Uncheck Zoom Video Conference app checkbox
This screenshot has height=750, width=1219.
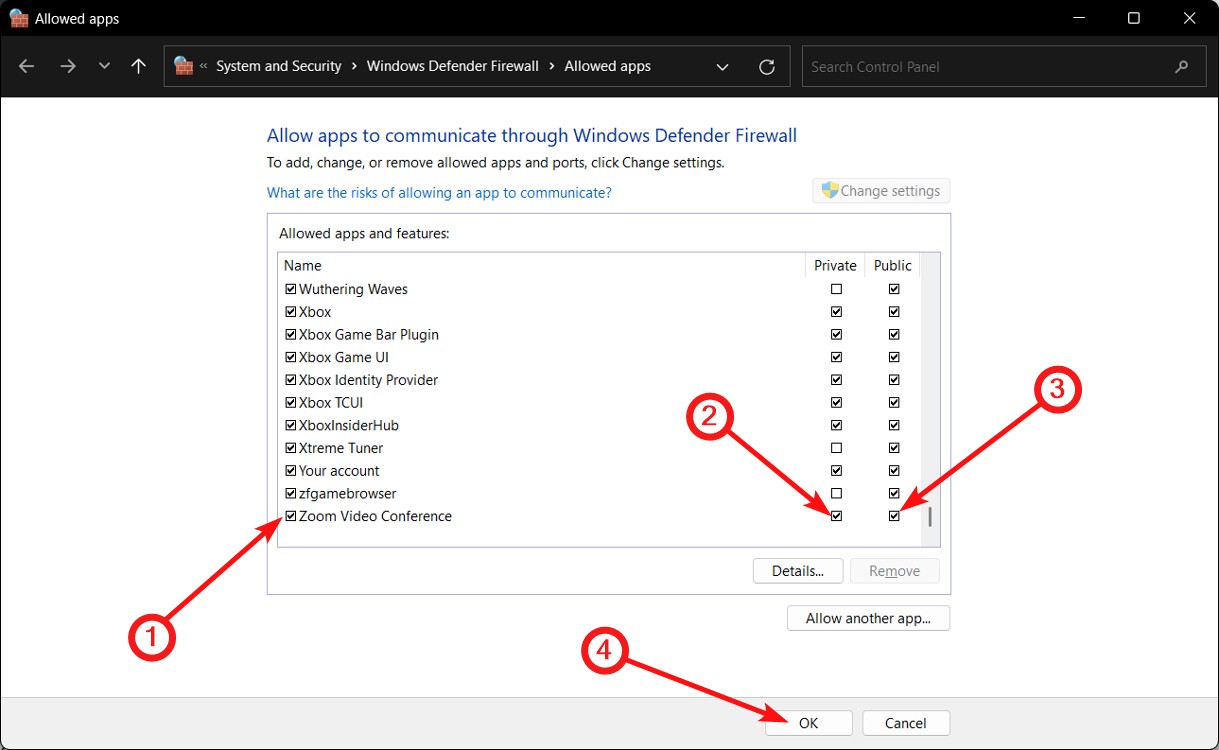pos(291,517)
